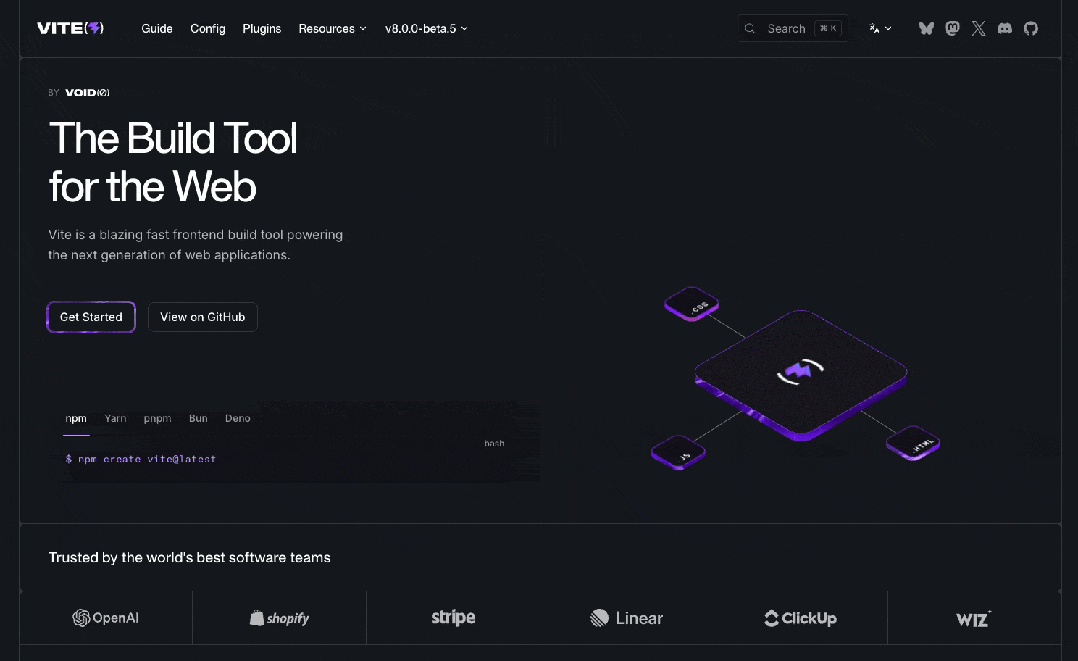Switch to the pnpm command tab

tap(157, 418)
